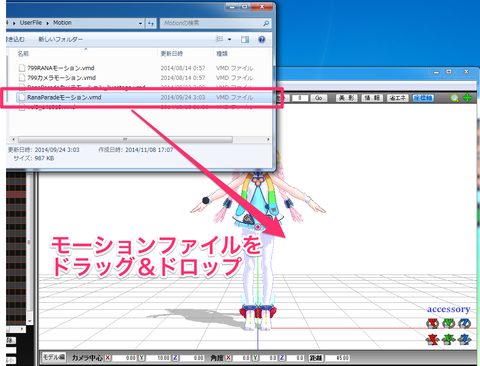The width and height of the screenshot is (480, 366).
Task: Click the Motion folder in breadcrumb
Action: point(62,23)
